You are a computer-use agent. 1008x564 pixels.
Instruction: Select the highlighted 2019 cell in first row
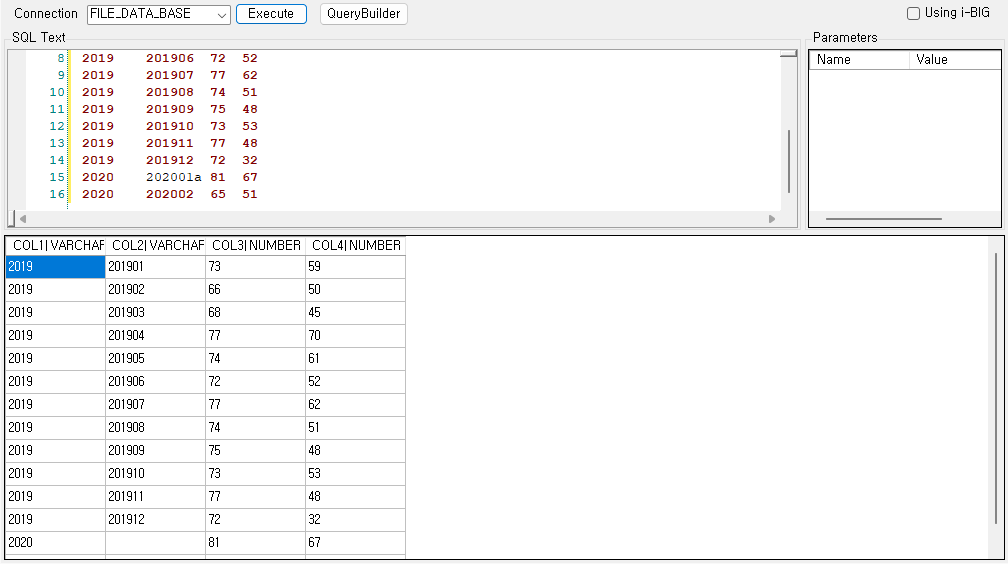pos(55,266)
